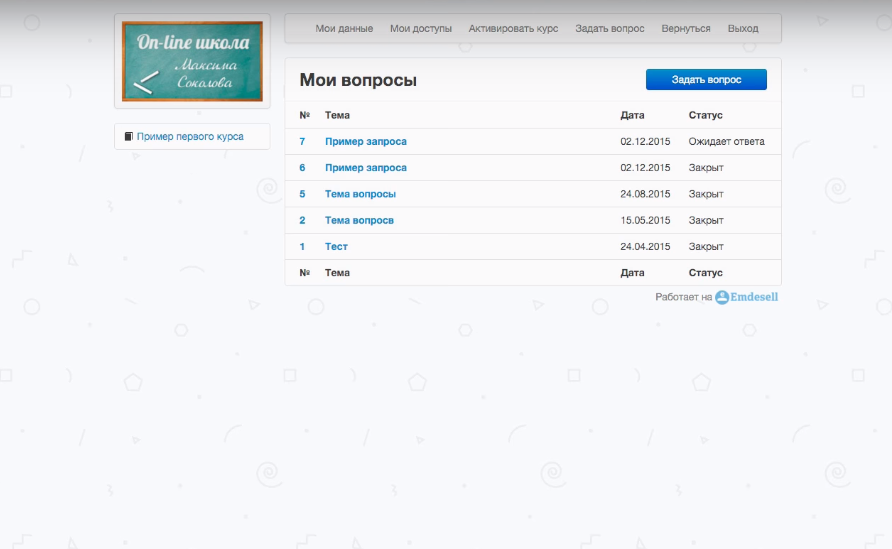Click Выход to log out
Screen dimensions: 892x549
(x=743, y=28)
